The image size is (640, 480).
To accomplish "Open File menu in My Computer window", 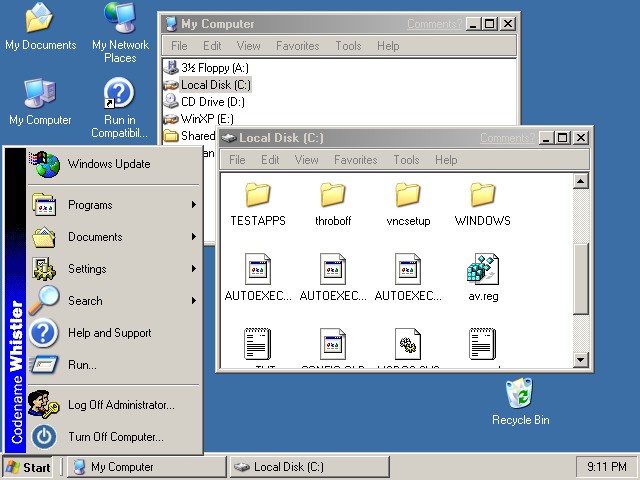I will point(179,46).
